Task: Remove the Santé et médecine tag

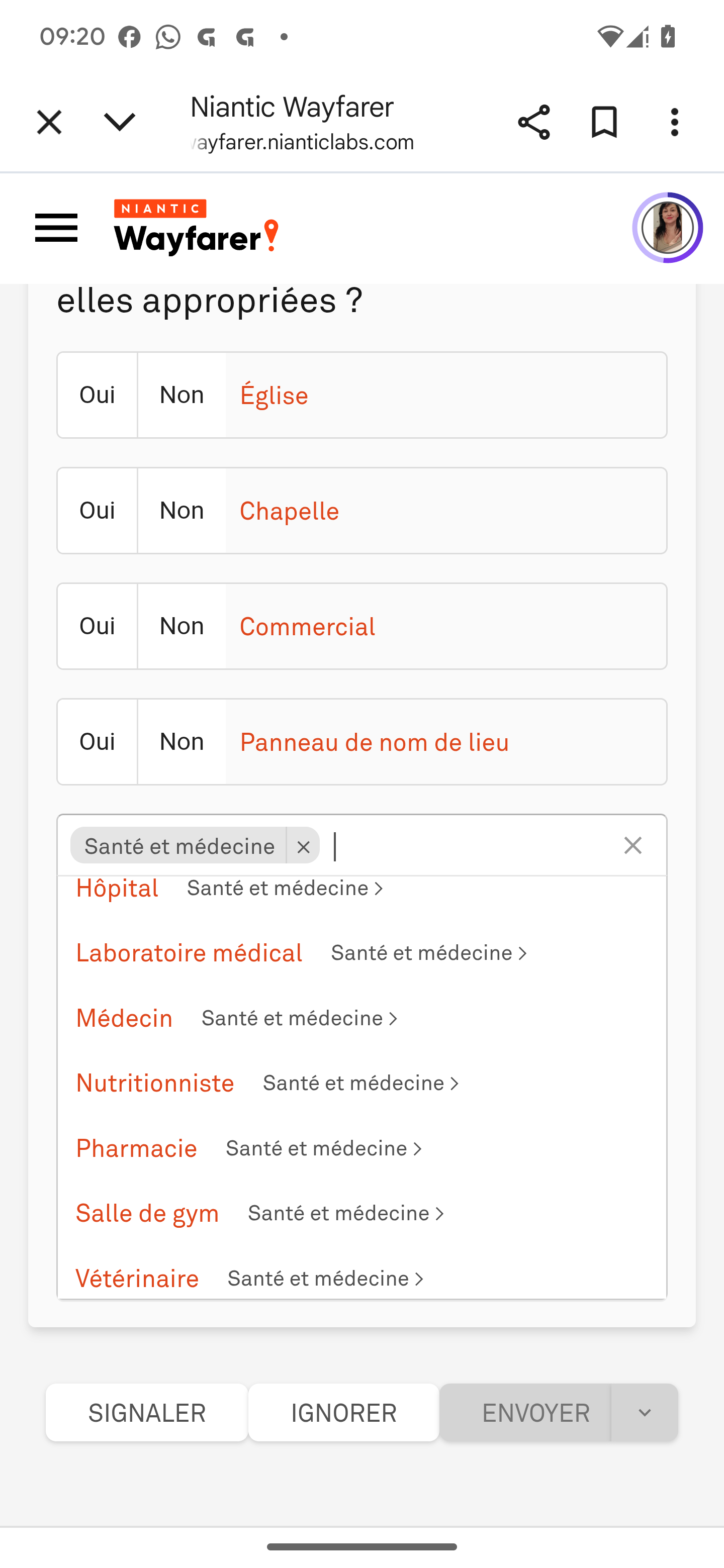Action: tap(303, 846)
